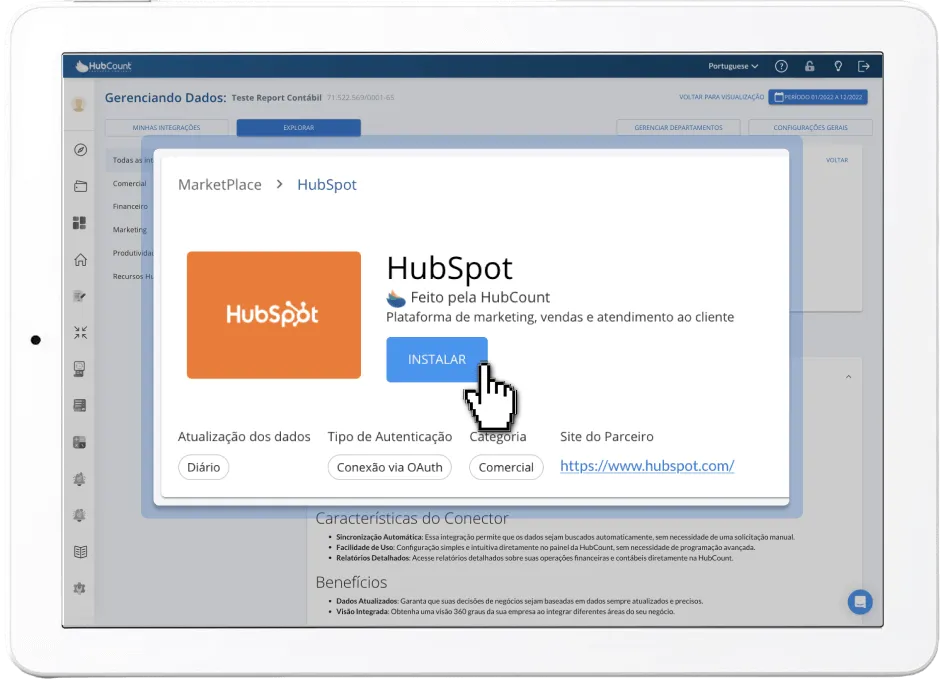Select Todas as integrações category
The width and height of the screenshot is (944, 681).
[x=132, y=160]
